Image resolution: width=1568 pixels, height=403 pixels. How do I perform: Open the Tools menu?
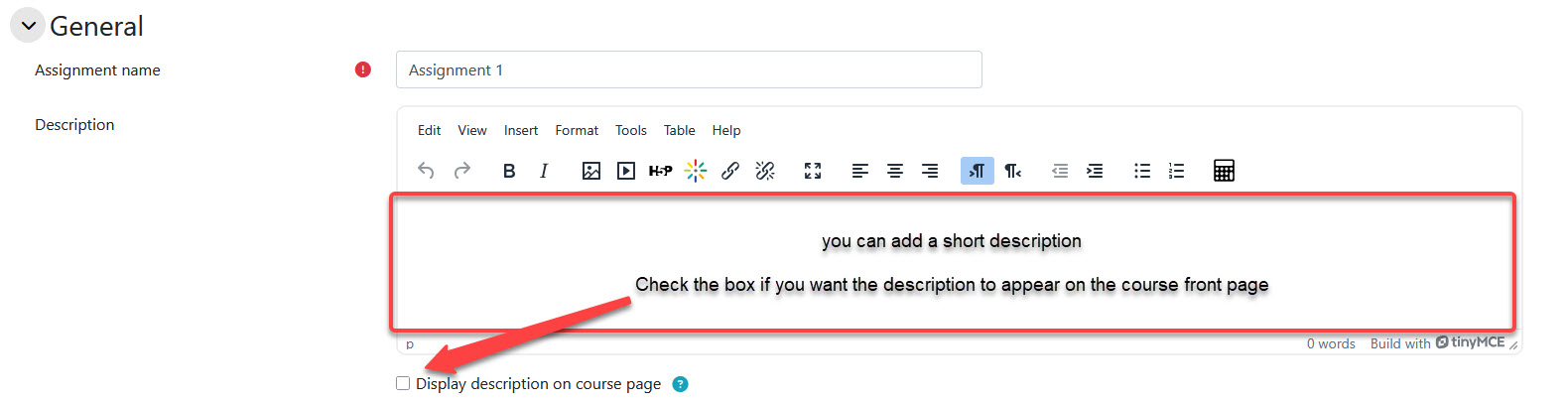[x=631, y=130]
